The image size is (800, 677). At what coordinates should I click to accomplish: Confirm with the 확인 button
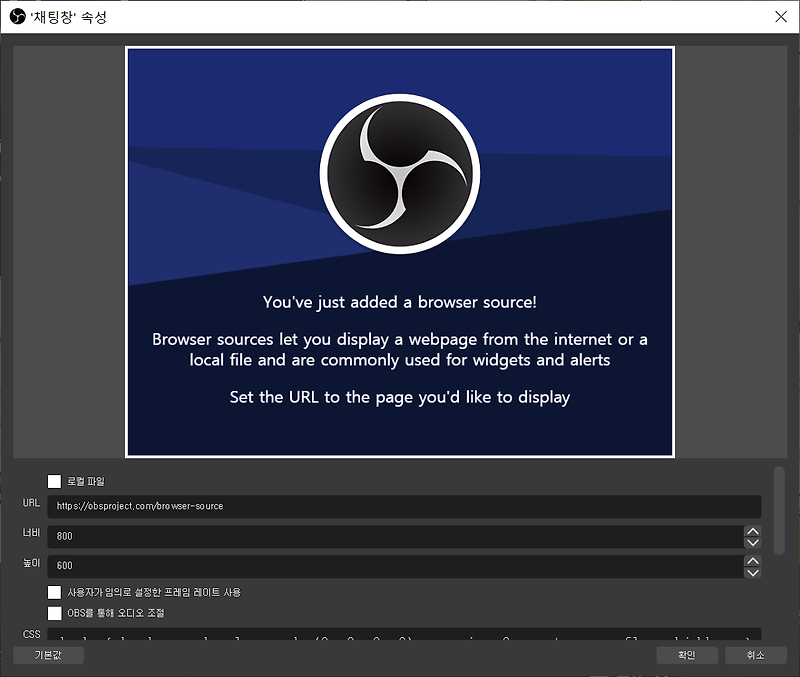point(687,655)
